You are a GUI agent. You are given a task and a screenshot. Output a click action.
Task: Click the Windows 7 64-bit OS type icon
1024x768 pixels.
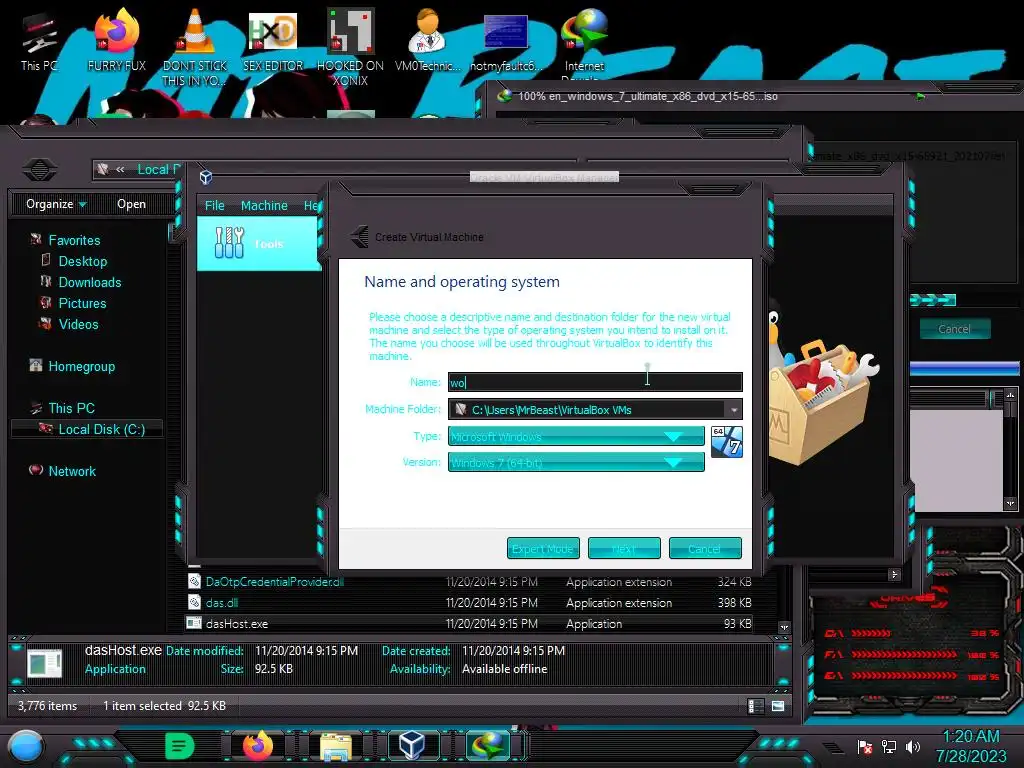point(726,442)
